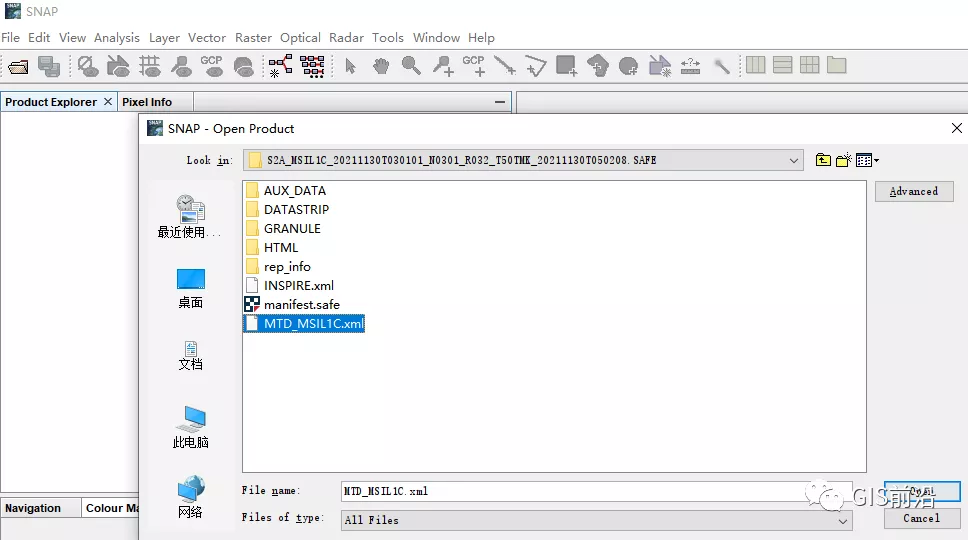Click the magic wand tool icon
Image resolution: width=968 pixels, height=540 pixels.
tap(721, 66)
